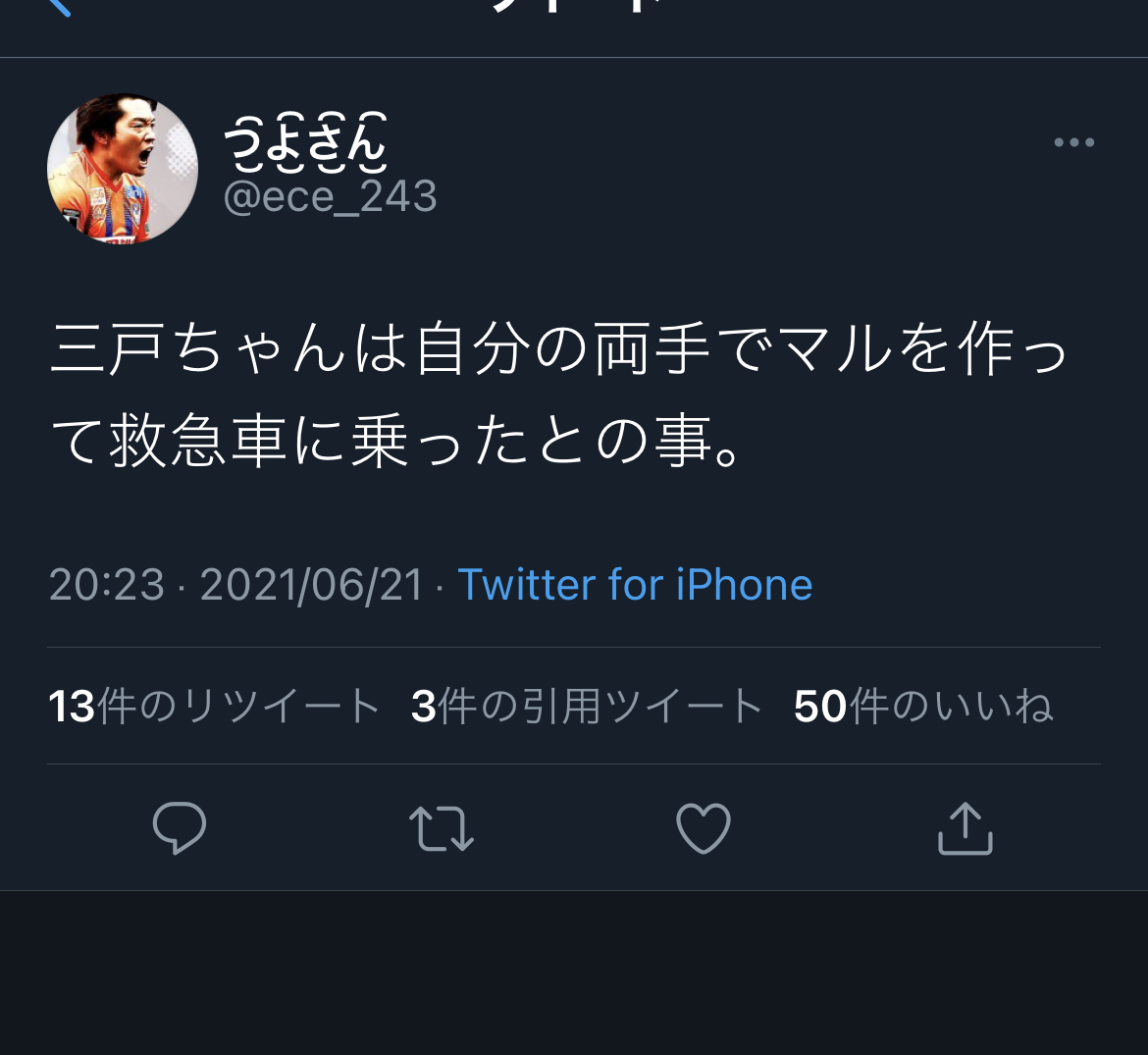Screen dimensions: 1148x1055
Task: Tap the number 3 quote count
Action: [424, 708]
